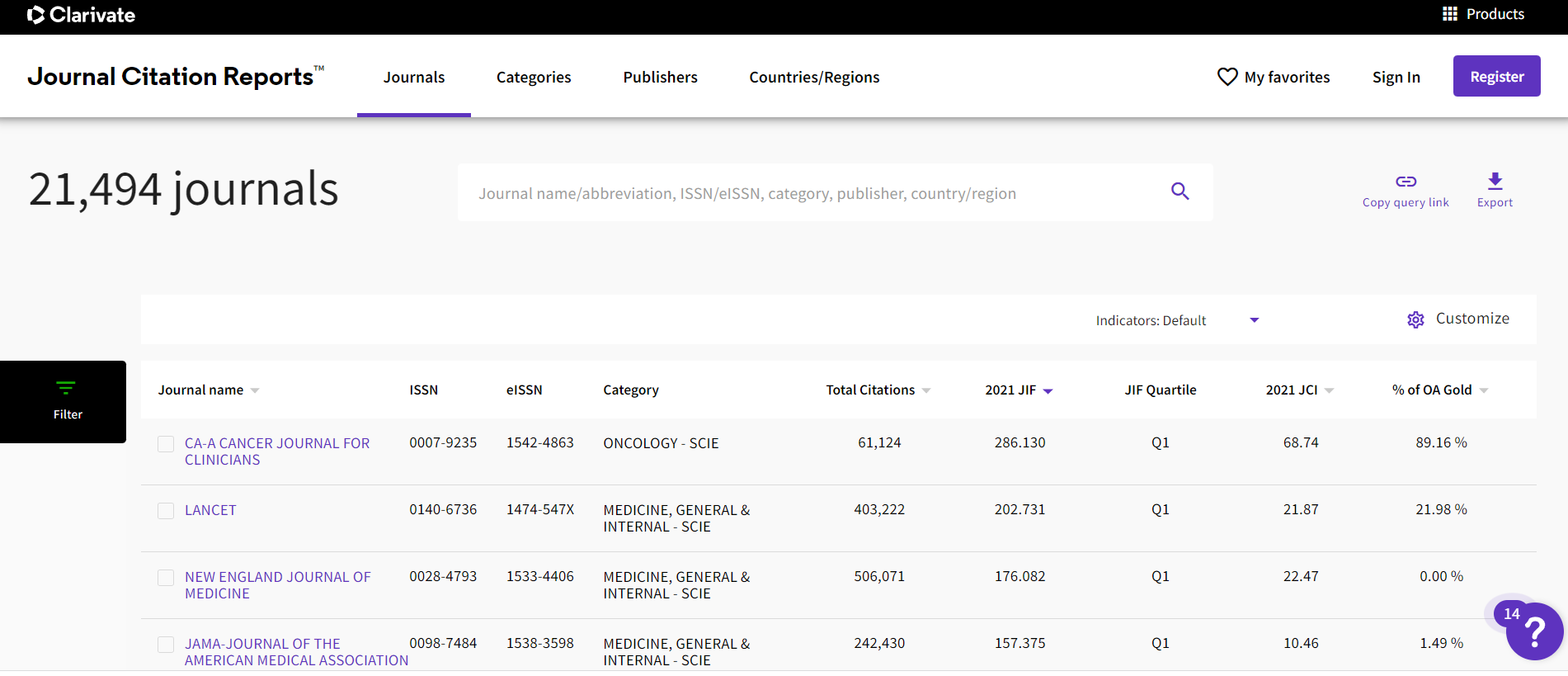Click the search magnifier icon
Viewport: 1568px width, 676px height.
click(1180, 191)
